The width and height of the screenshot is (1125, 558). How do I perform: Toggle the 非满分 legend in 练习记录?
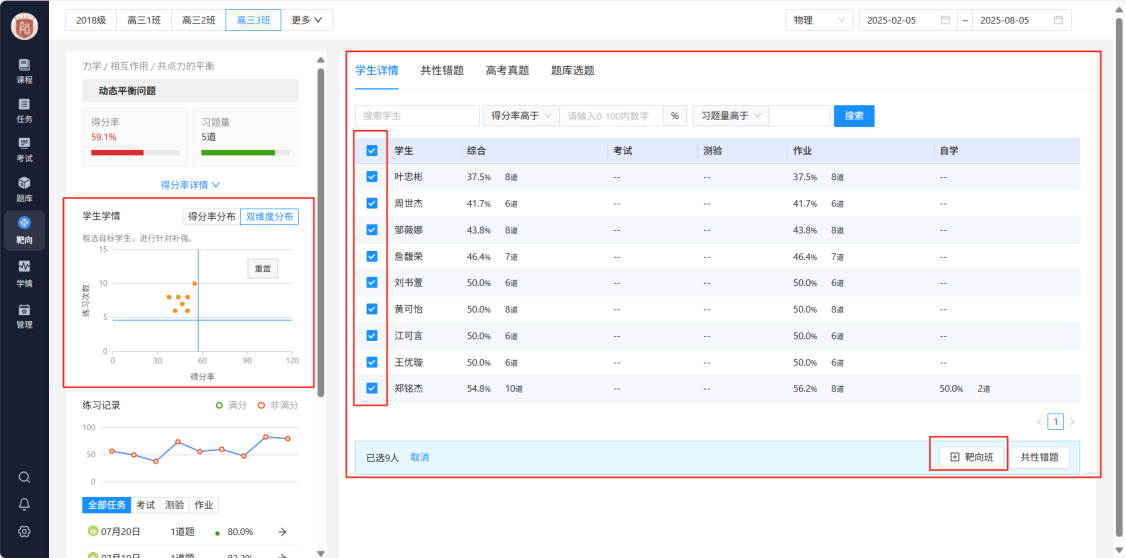point(278,405)
